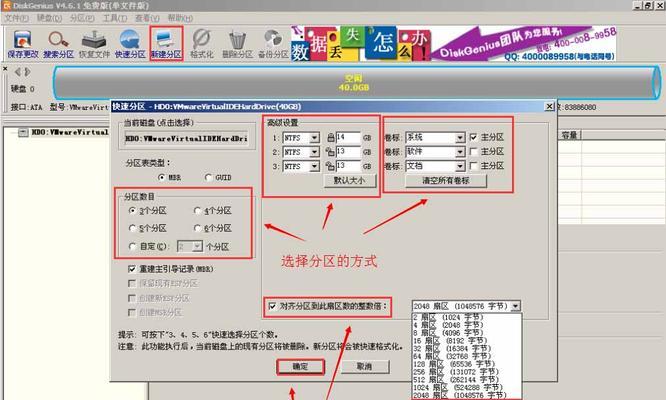Select 64 扇区 (32768 字节) in the list
The width and height of the screenshot is (666, 400).
tap(466, 356)
